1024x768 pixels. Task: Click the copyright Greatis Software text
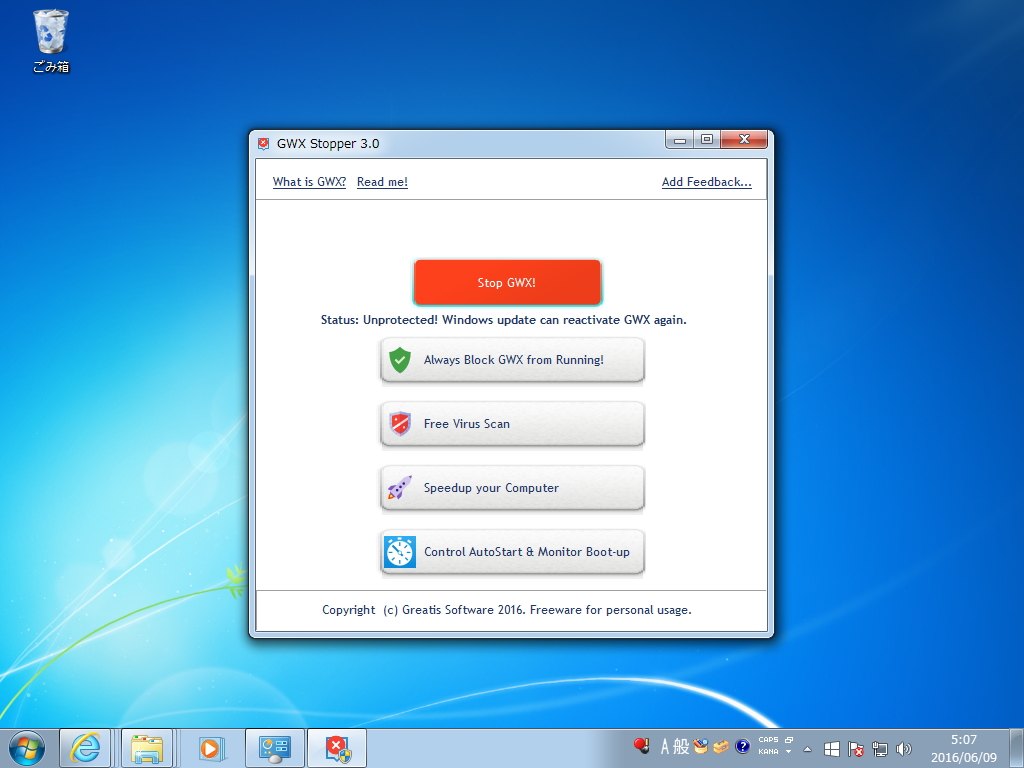(507, 610)
